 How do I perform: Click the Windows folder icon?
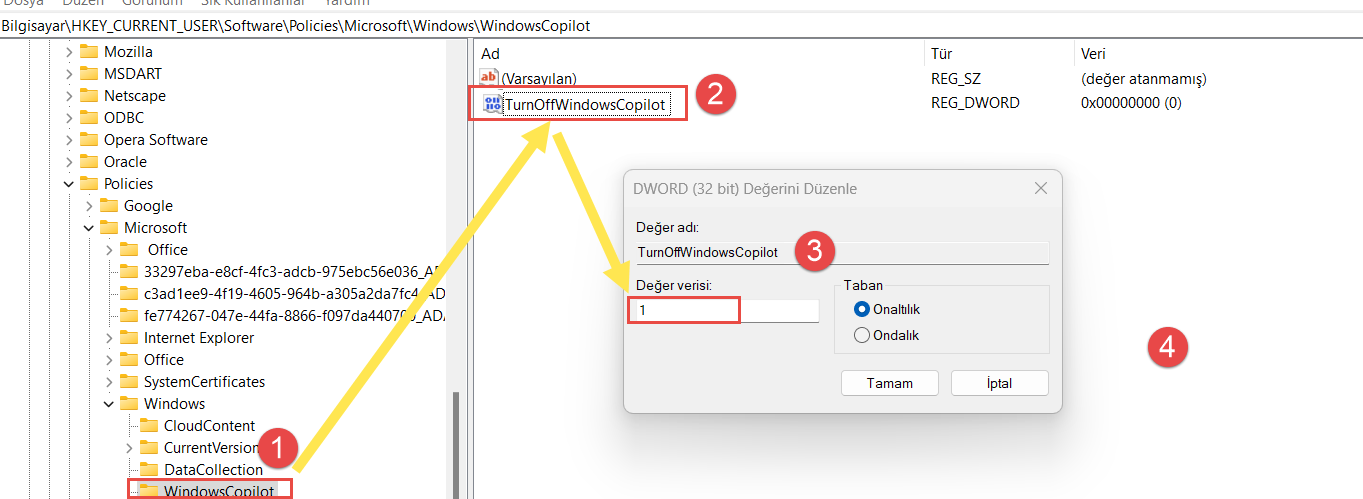pyautogui.click(x=129, y=404)
